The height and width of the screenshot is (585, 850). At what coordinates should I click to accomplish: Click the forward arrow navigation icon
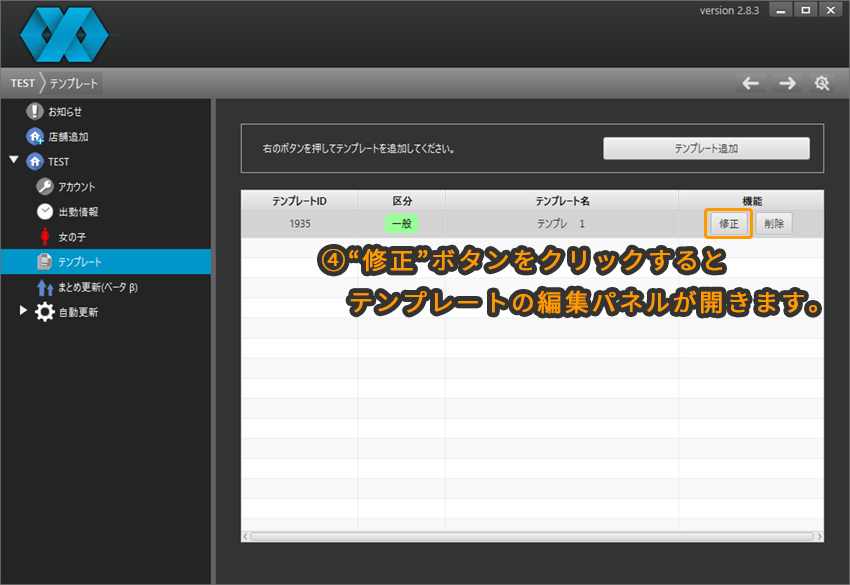tap(787, 83)
